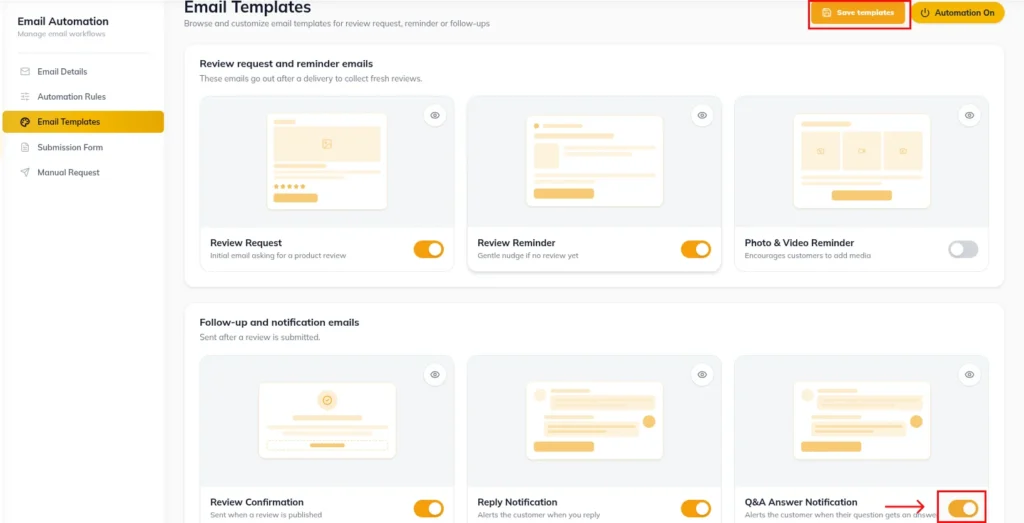This screenshot has width=1024, height=523.
Task: Open the Photo & Video Reminder thumbnail
Action: point(861,161)
